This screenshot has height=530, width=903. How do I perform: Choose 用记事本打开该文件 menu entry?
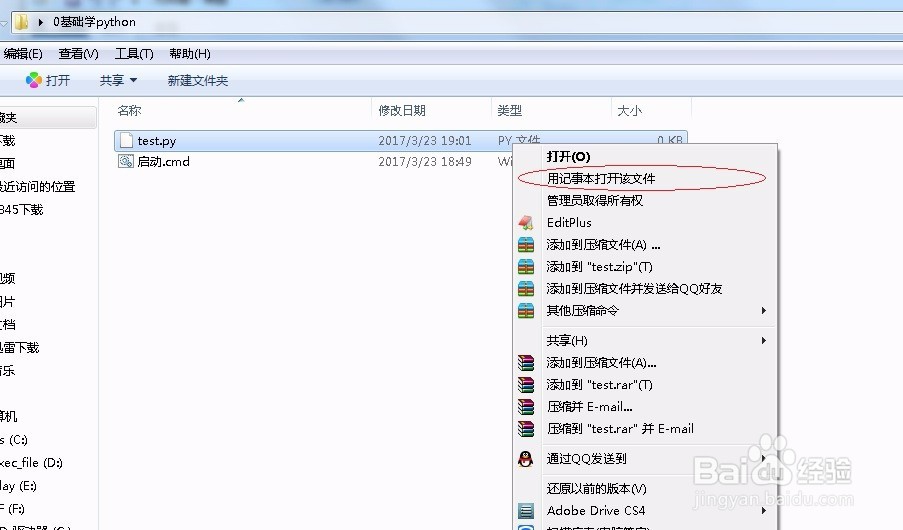601,179
